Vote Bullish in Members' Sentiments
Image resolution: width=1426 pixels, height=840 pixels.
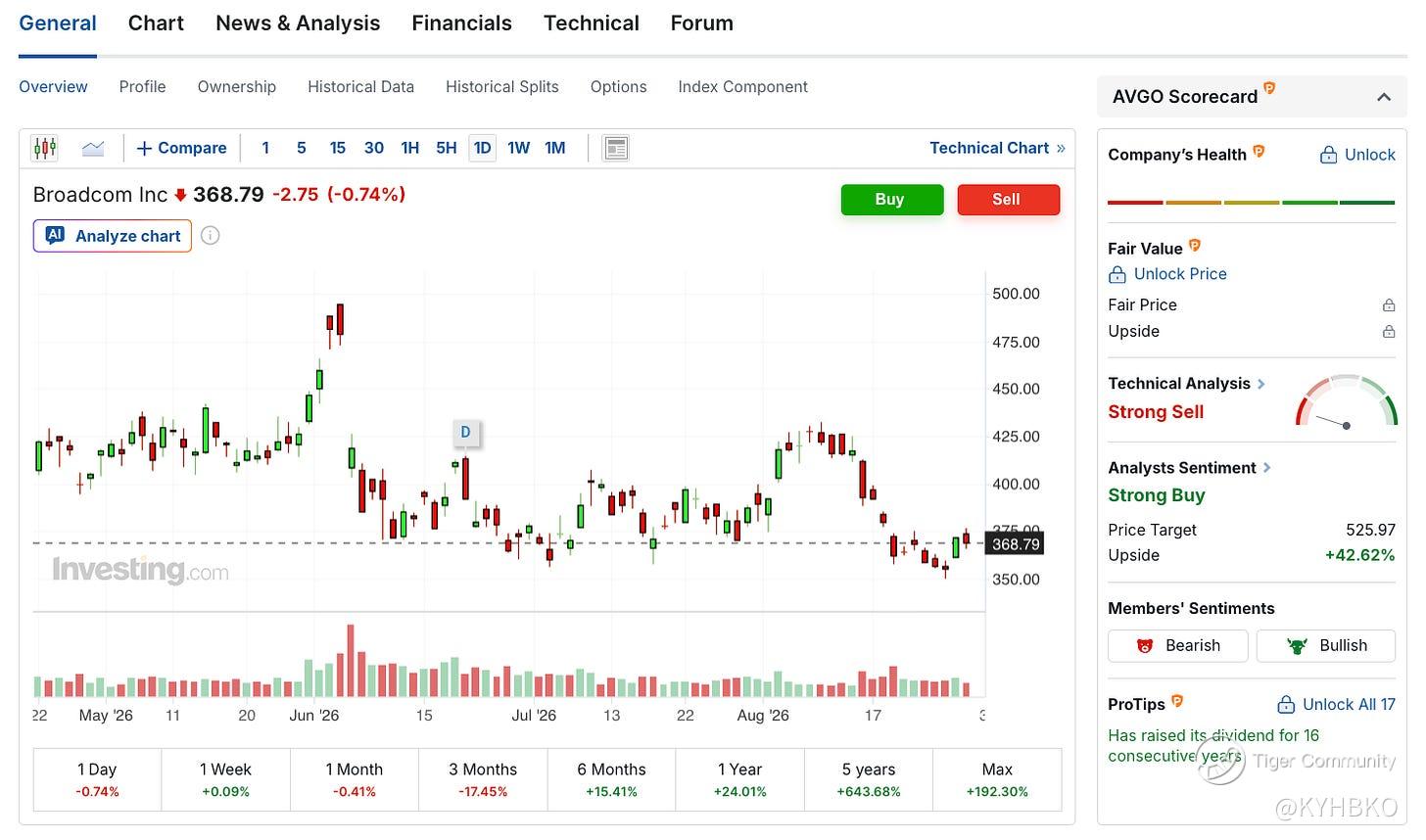point(1326,646)
